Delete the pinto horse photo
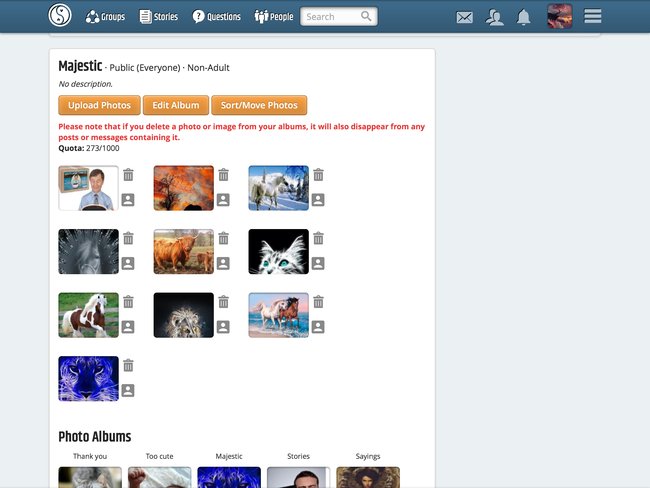650x488 pixels. (128, 302)
